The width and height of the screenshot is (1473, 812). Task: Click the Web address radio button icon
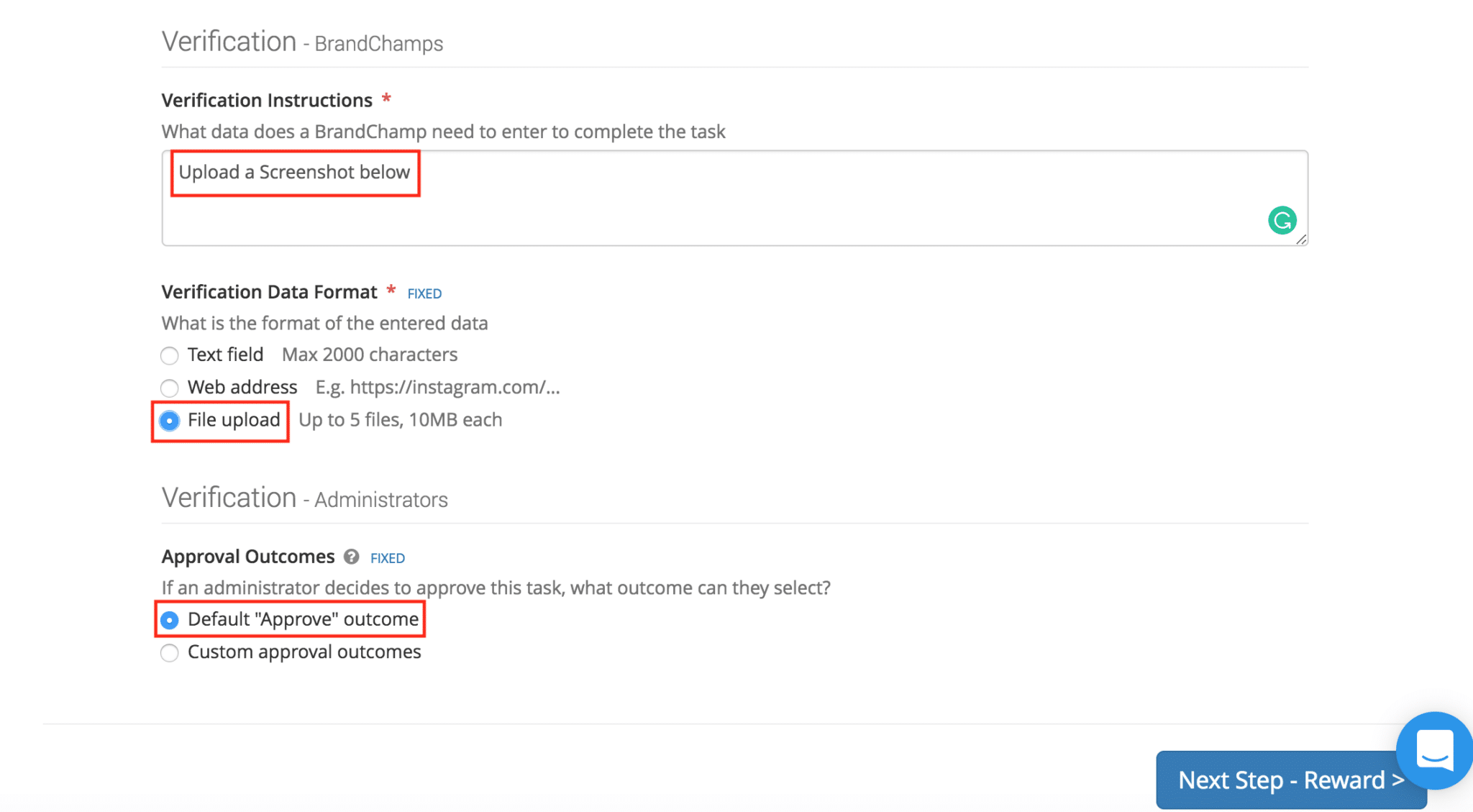[169, 387]
